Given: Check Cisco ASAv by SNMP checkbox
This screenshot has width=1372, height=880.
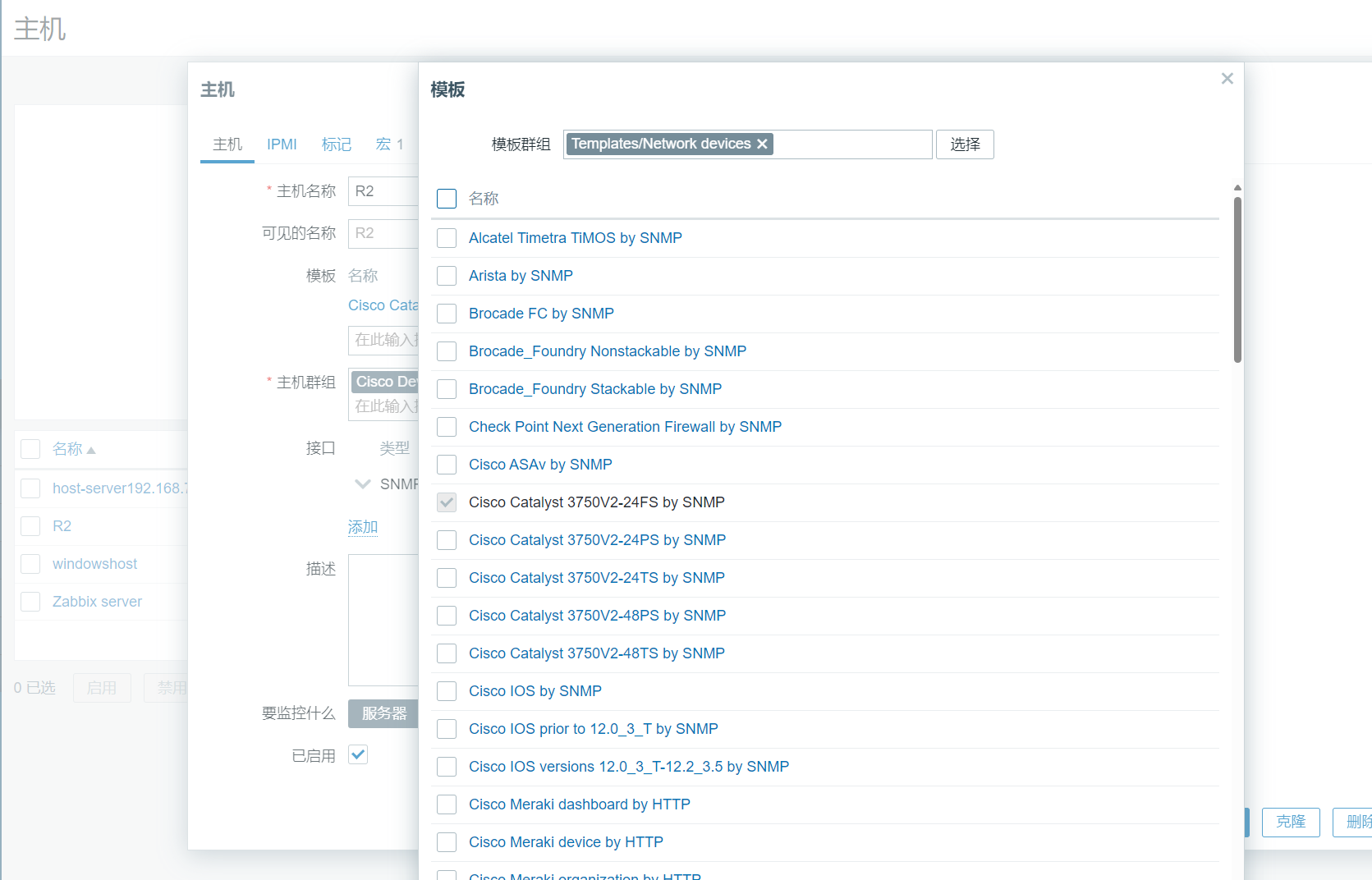Looking at the screenshot, I should click(x=447, y=465).
